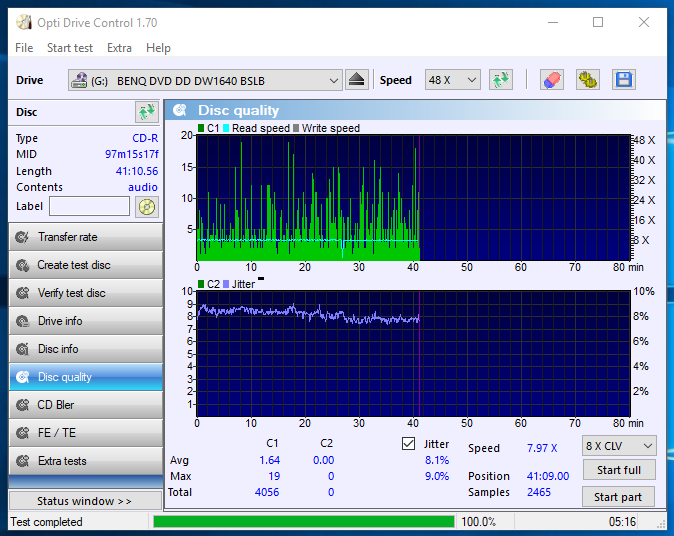Open the Transfer rate test
The height and width of the screenshot is (536, 674).
(86, 237)
